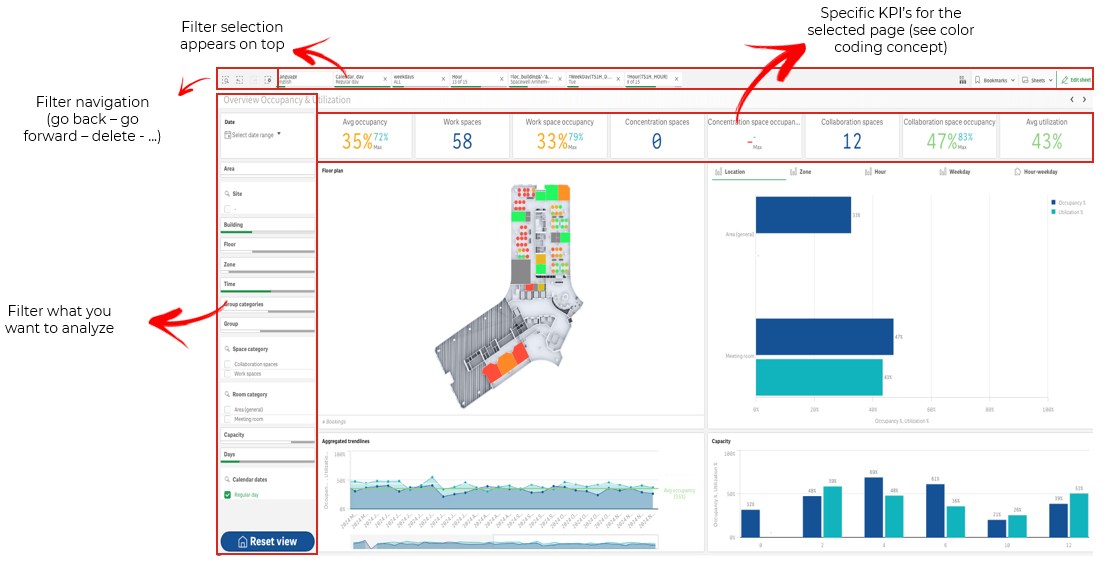Step back in selections

[240, 80]
